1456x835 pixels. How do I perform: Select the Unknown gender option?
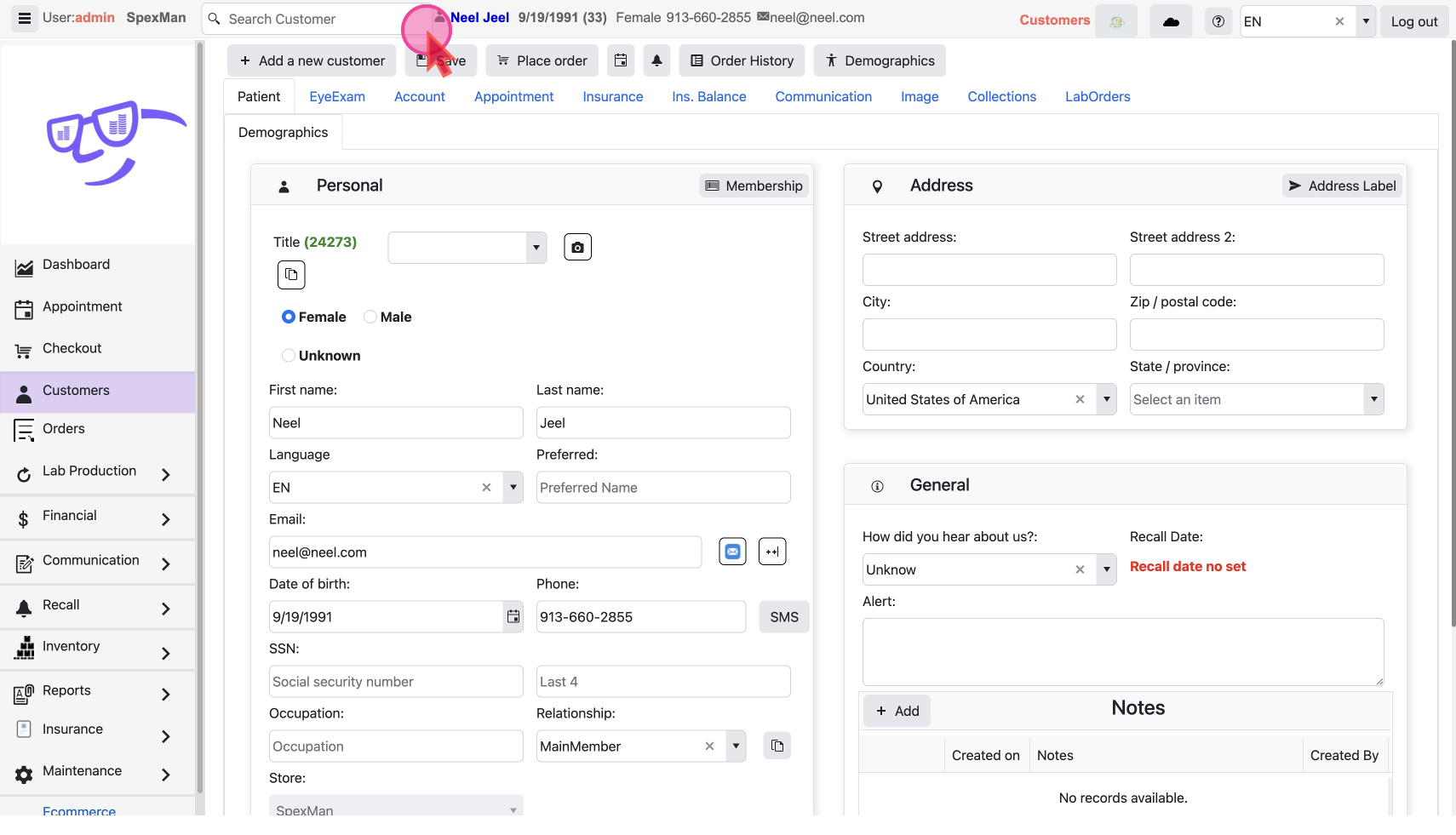pos(289,356)
